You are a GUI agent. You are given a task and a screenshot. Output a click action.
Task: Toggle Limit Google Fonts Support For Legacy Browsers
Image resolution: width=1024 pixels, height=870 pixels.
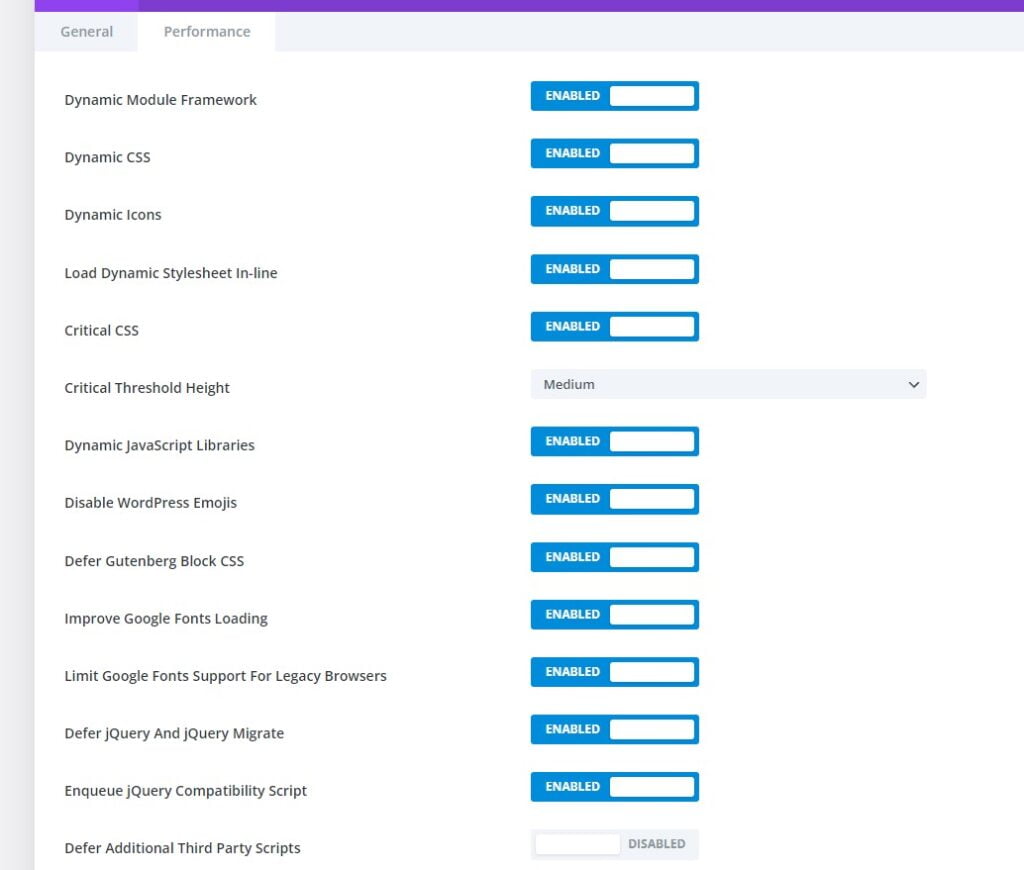615,672
